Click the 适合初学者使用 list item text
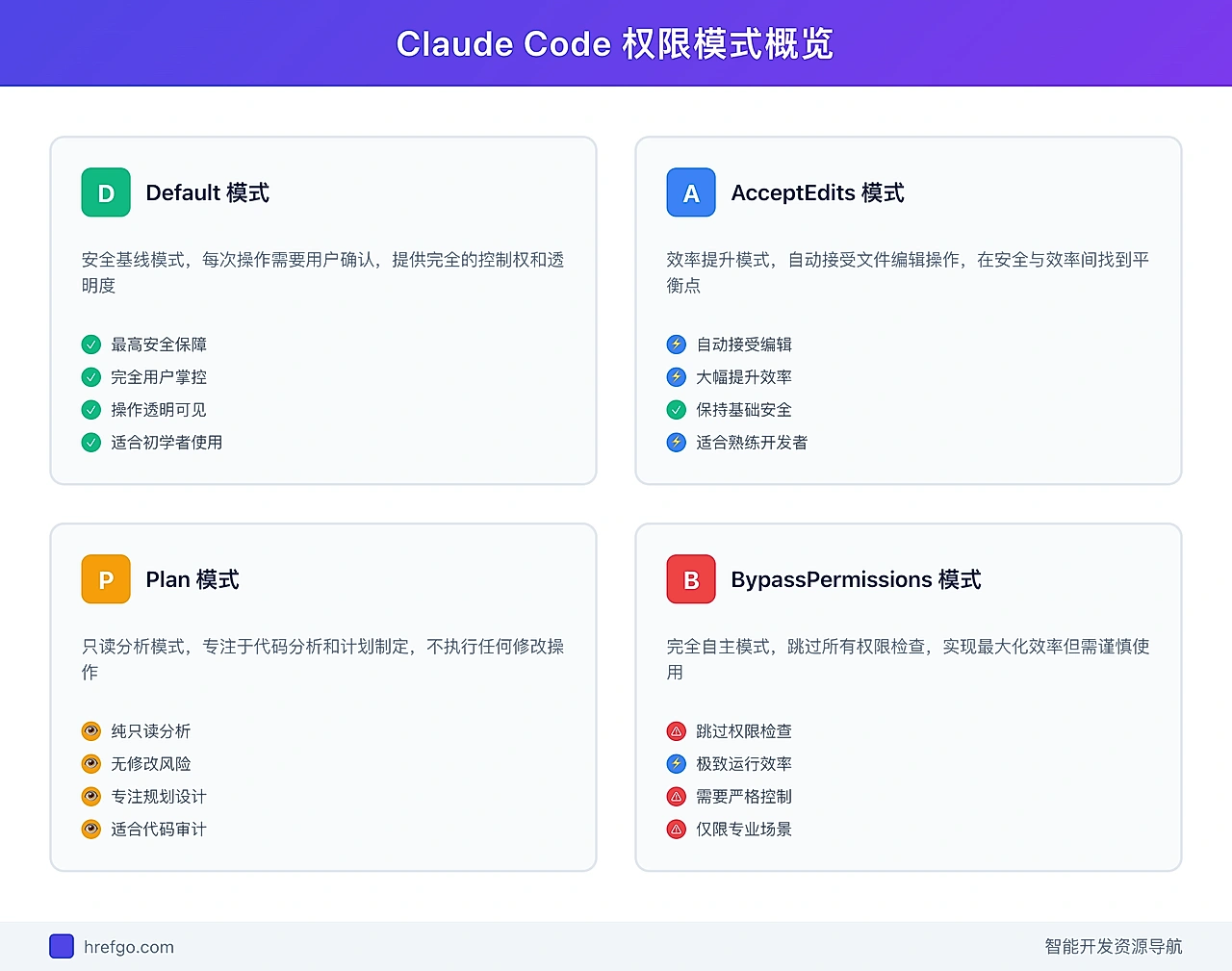 [167, 443]
